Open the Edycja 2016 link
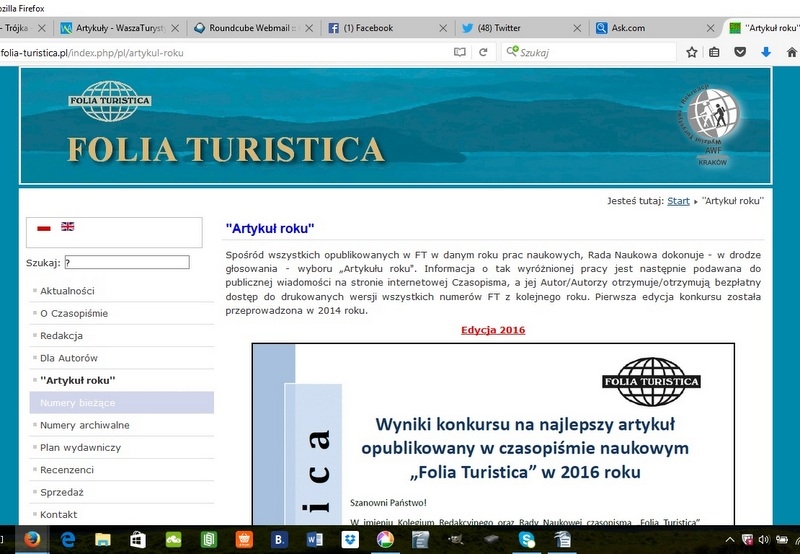Viewport: 800px width, 554px height. [492, 330]
